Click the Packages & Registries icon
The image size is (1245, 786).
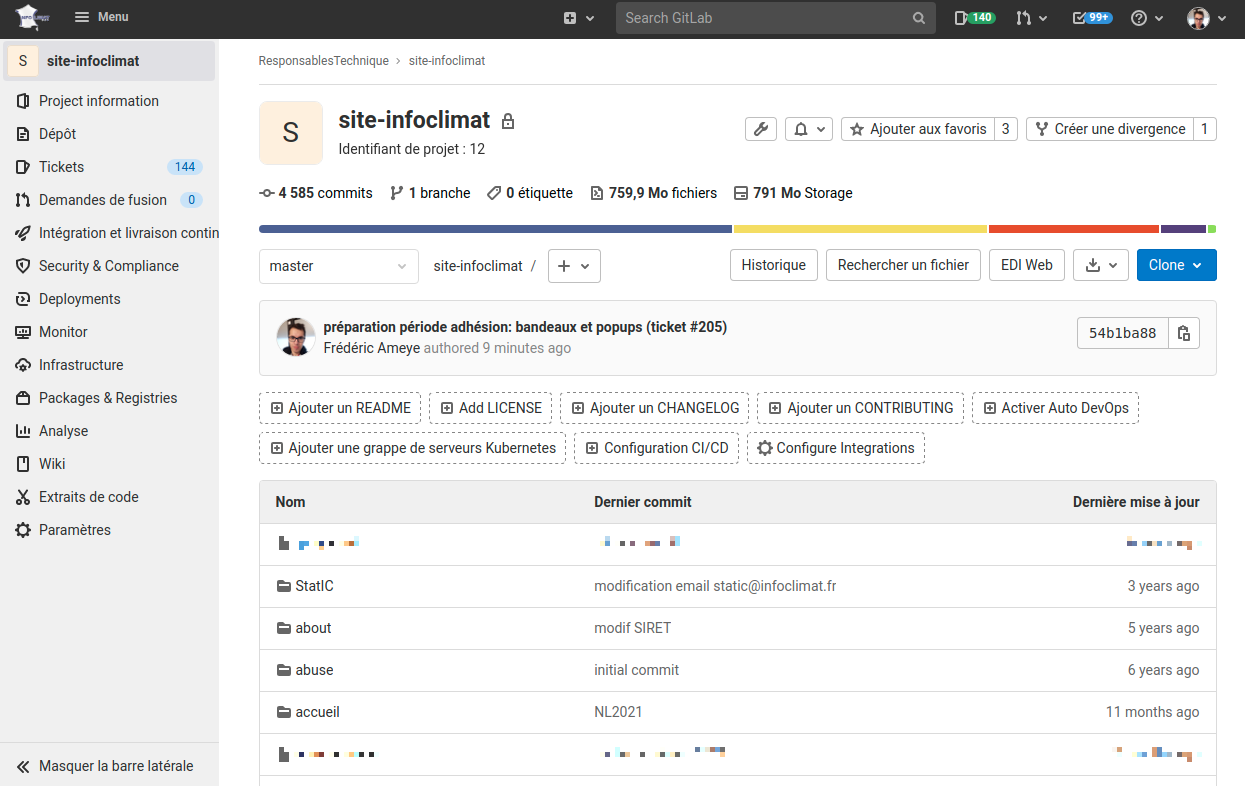click(23, 398)
